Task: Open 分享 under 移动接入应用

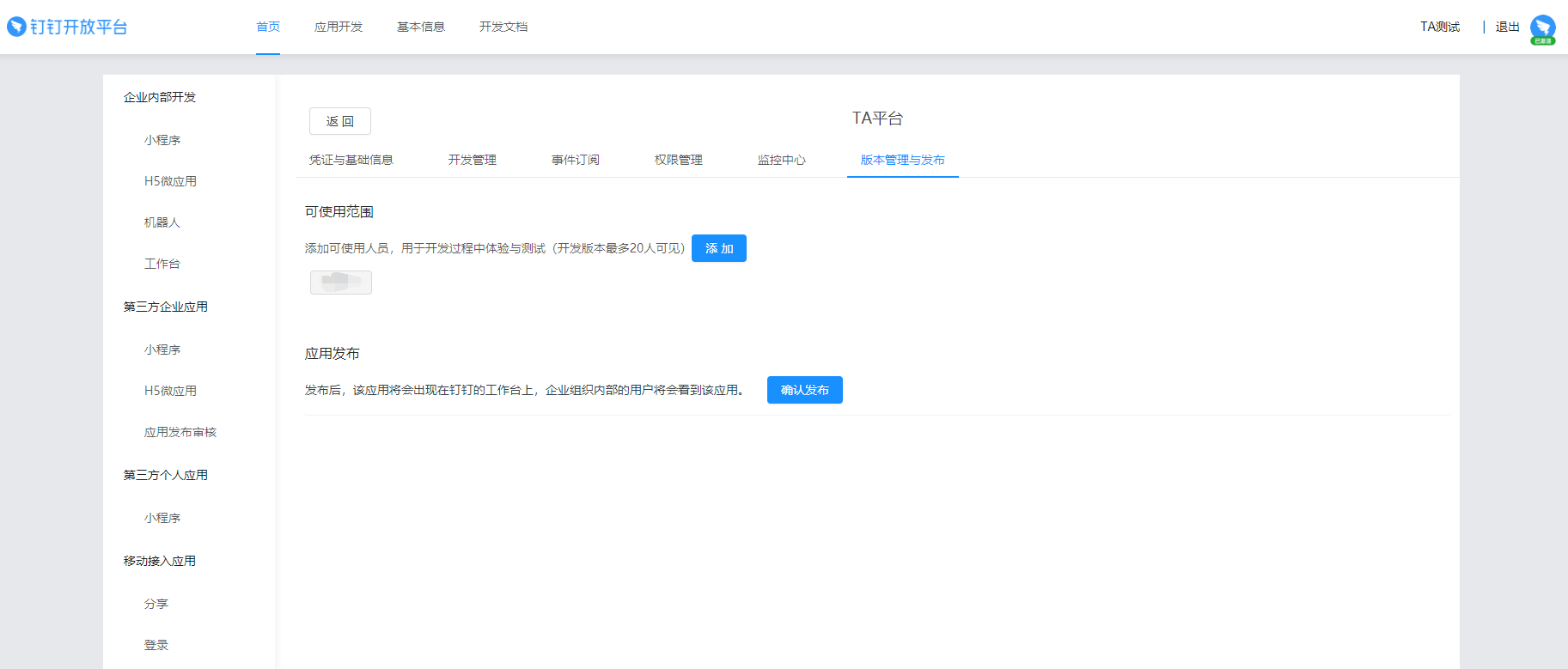Action: tap(156, 604)
